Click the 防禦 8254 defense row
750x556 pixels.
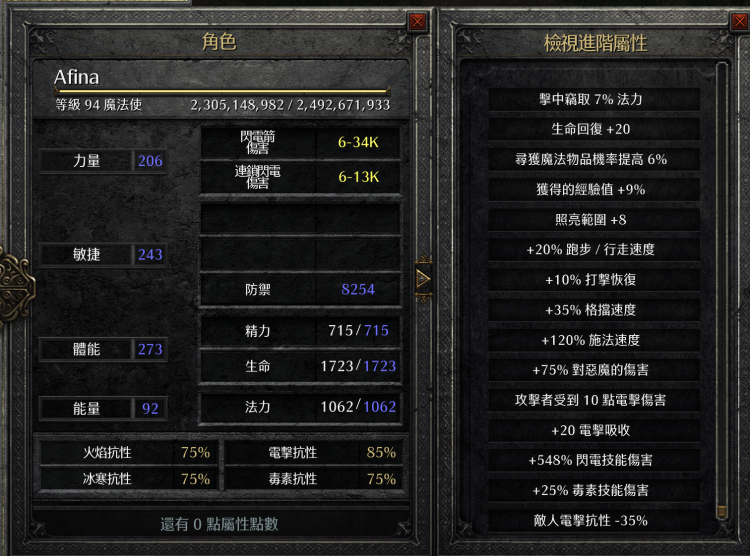coord(300,289)
